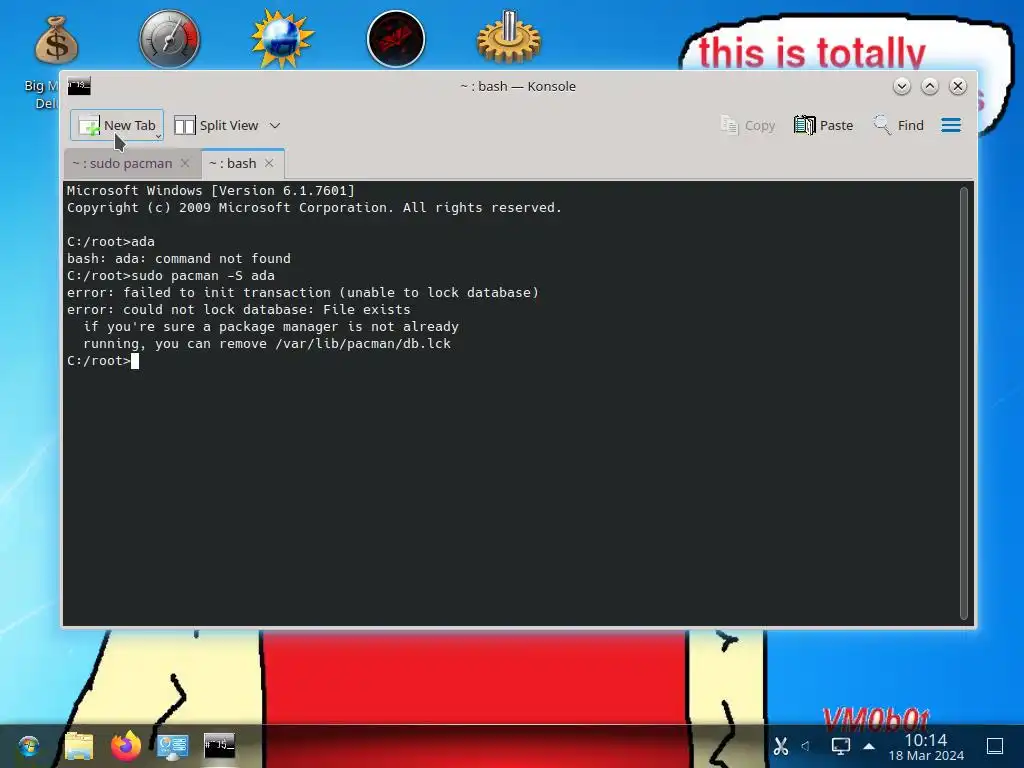The image size is (1024, 768).
Task: Click the show desktop tray button
Action: point(995,746)
